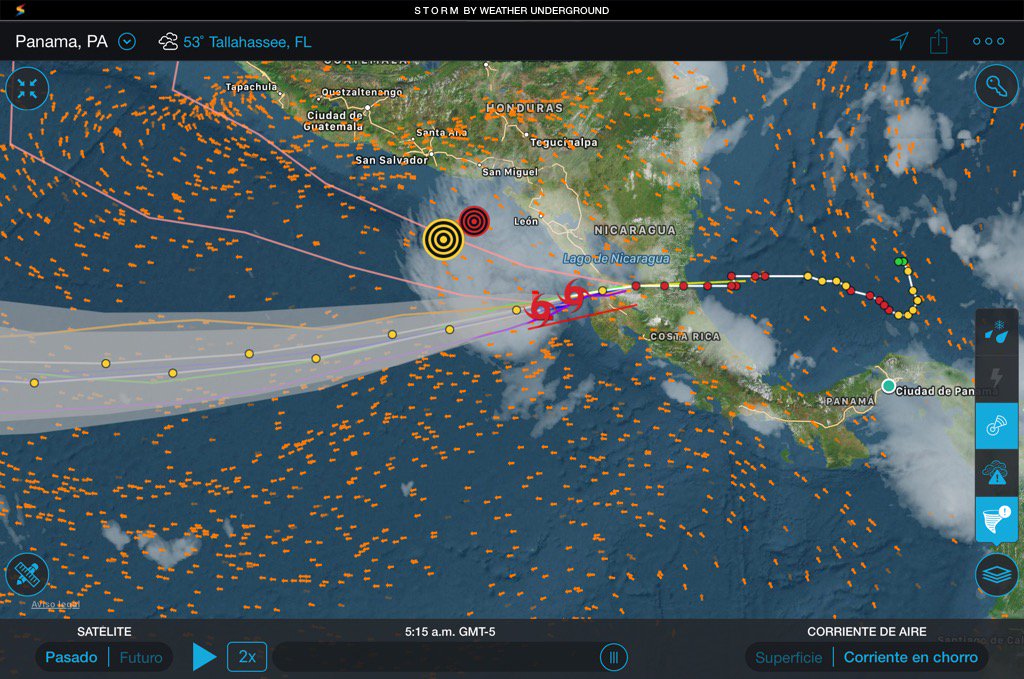The height and width of the screenshot is (679, 1024).
Task: Click the timeline slider handle
Action: 613,657
